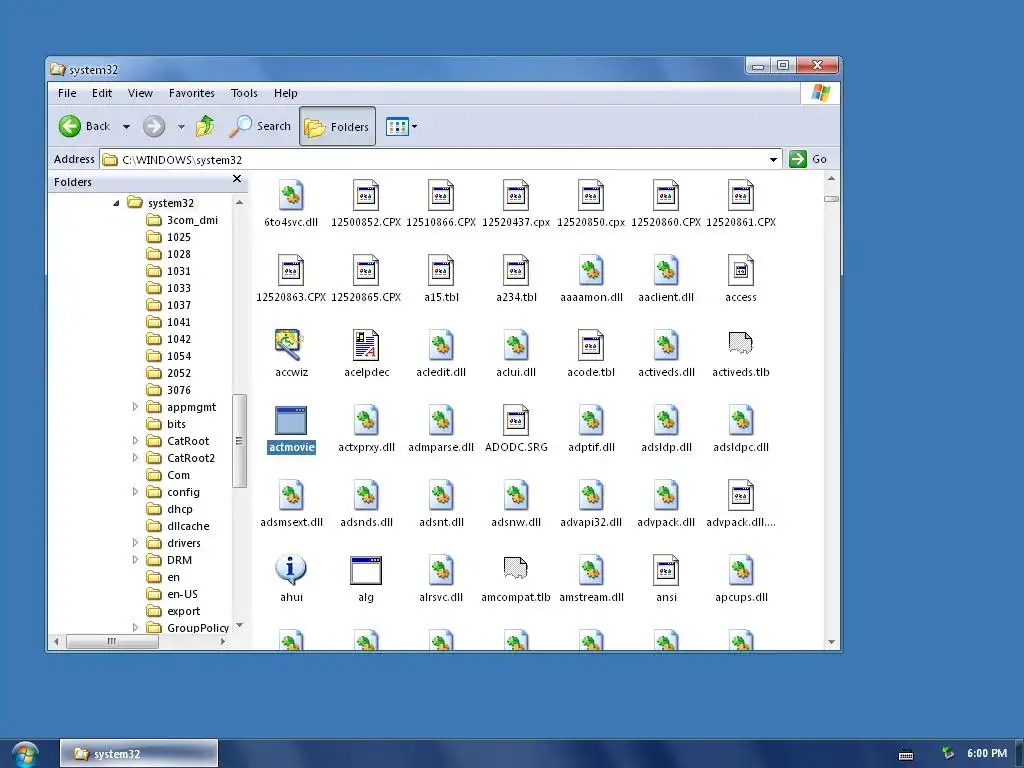Select the acelpdec file icon
Screen dimensions: 1024x768
(x=366, y=345)
